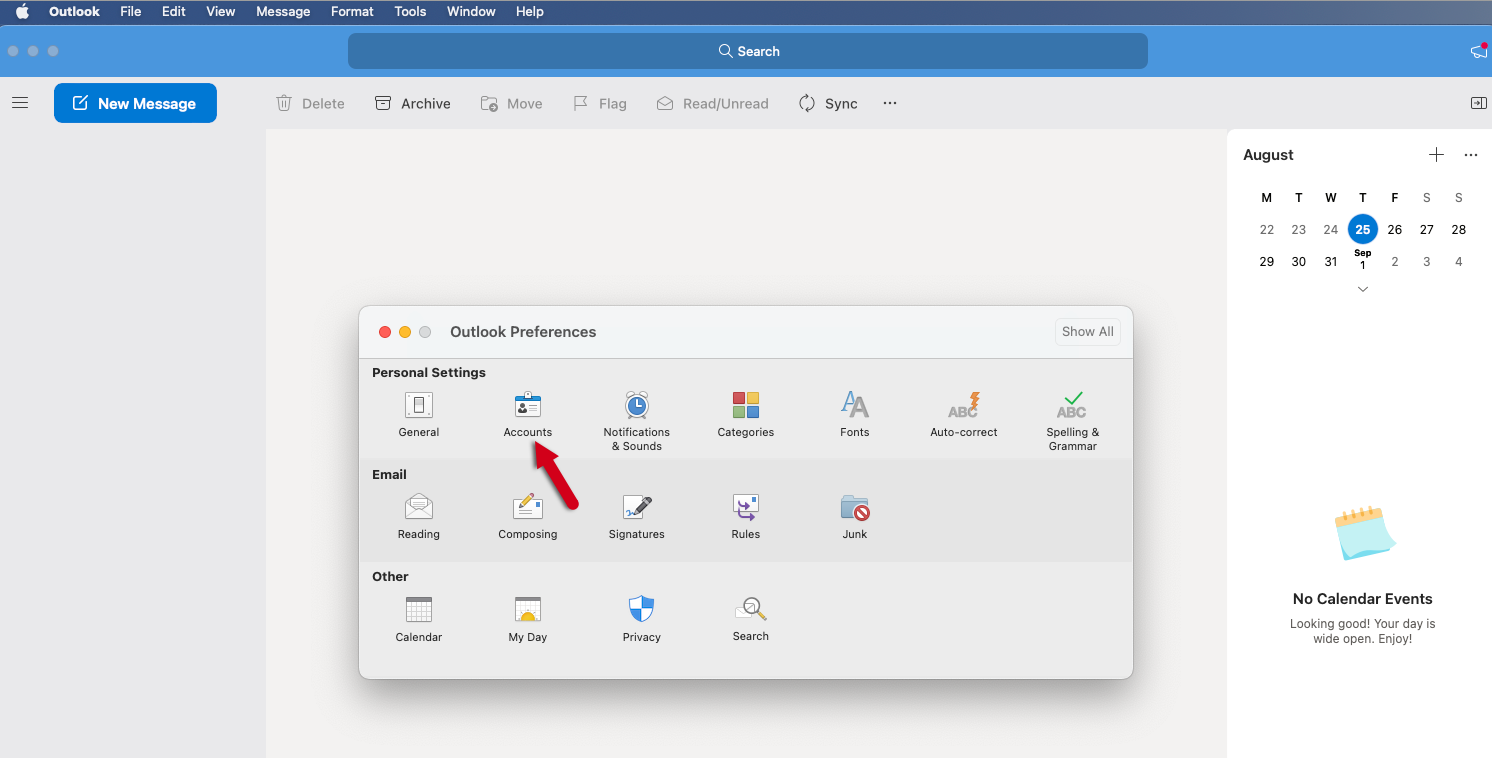Open the Window menu
This screenshot has width=1492, height=758.
pos(471,11)
